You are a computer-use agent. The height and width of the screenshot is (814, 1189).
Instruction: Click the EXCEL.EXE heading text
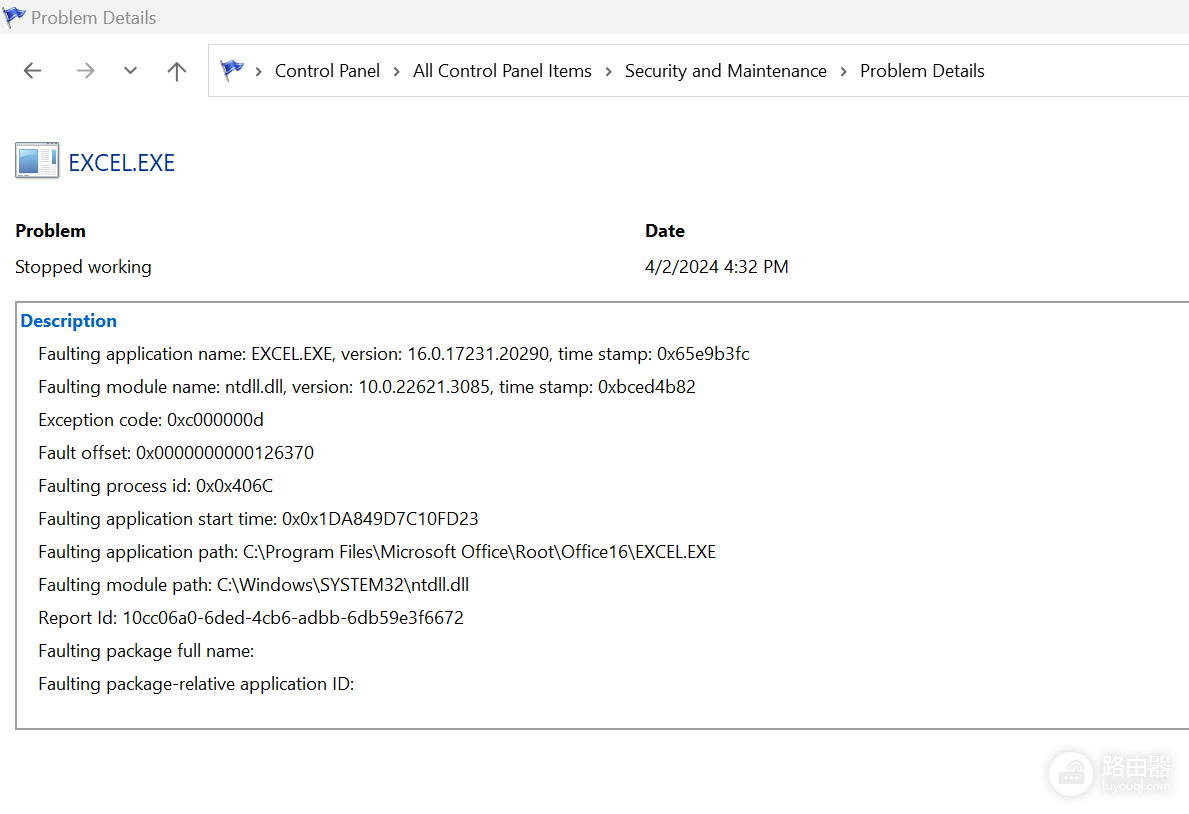[121, 162]
